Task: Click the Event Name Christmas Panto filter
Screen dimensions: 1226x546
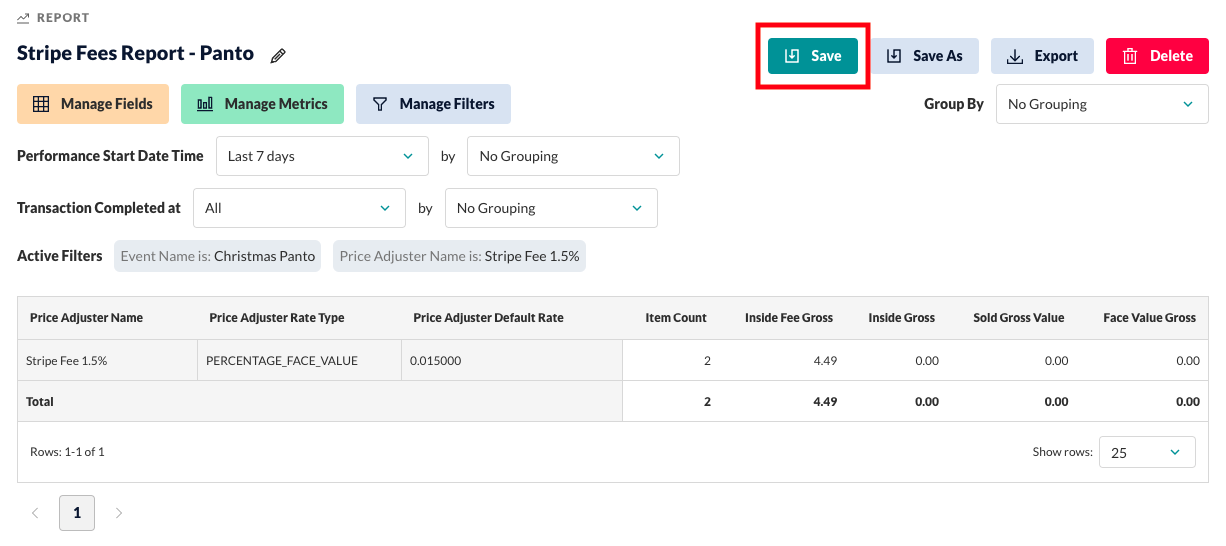Action: click(x=218, y=256)
